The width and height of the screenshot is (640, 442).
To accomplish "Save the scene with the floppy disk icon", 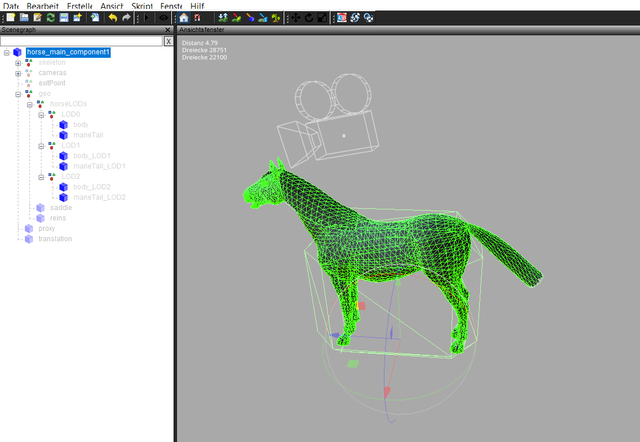I will [x=64, y=18].
